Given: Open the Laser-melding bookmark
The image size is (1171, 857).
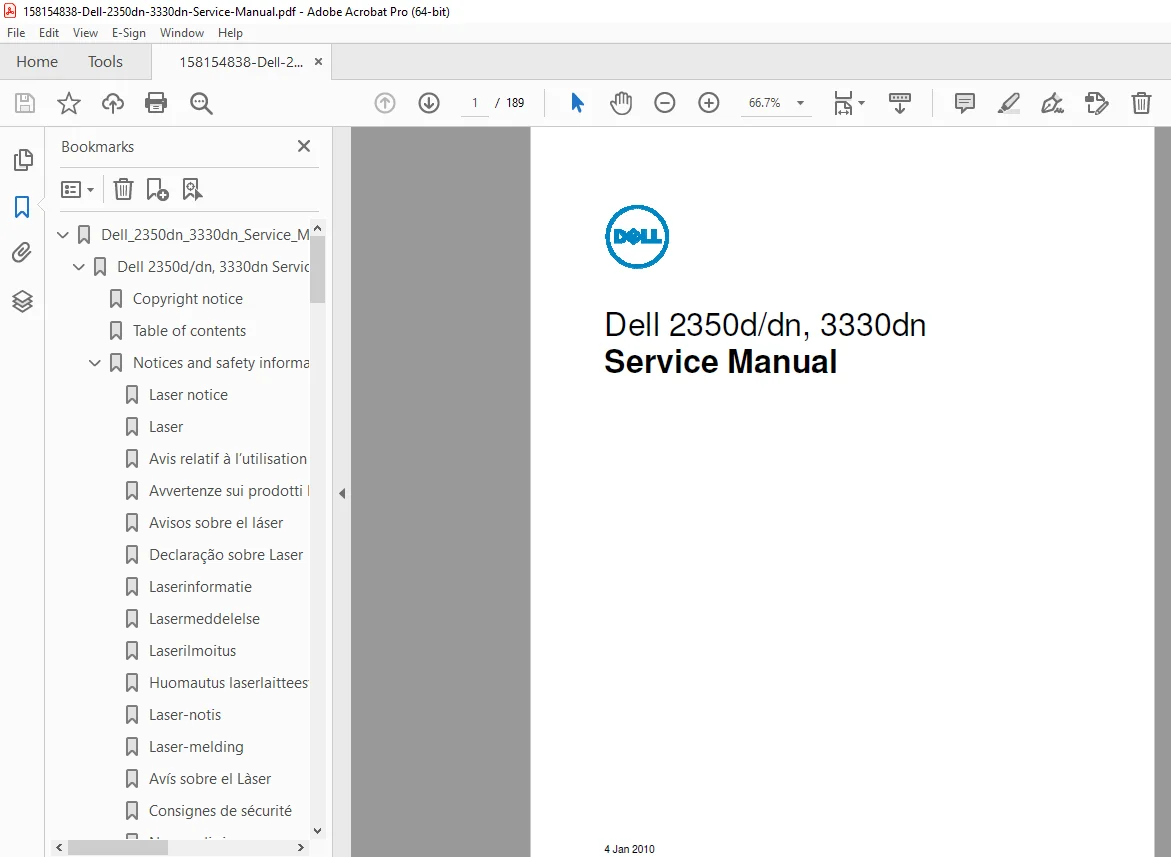Looking at the screenshot, I should (x=196, y=747).
